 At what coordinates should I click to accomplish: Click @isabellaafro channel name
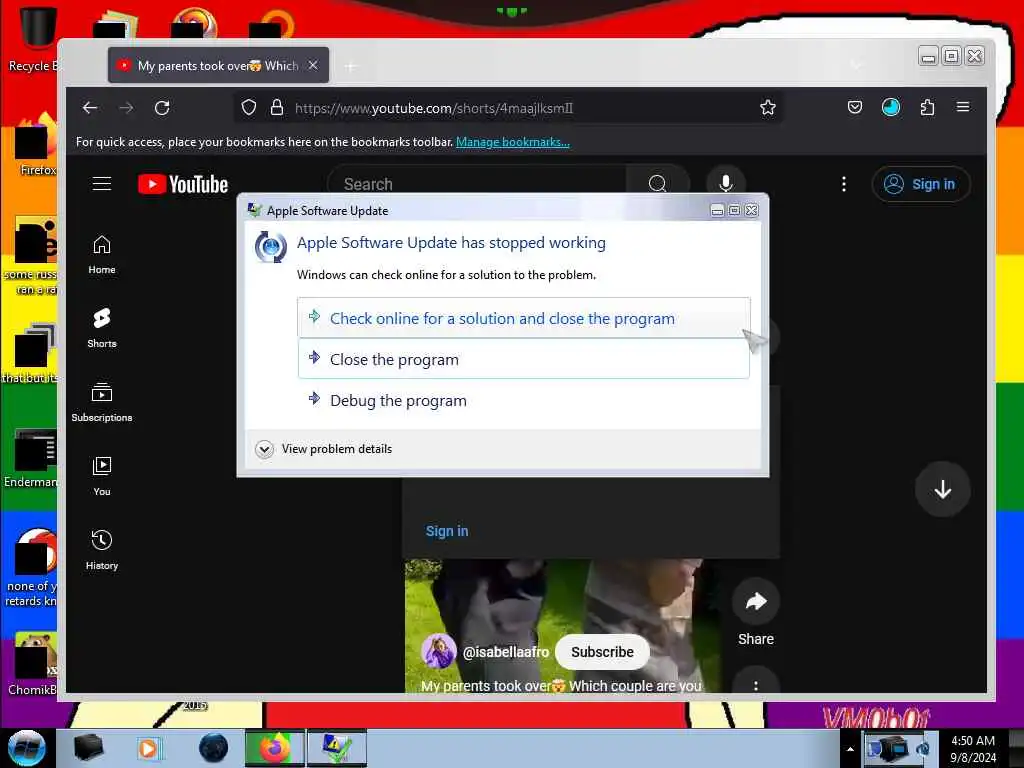pos(505,652)
